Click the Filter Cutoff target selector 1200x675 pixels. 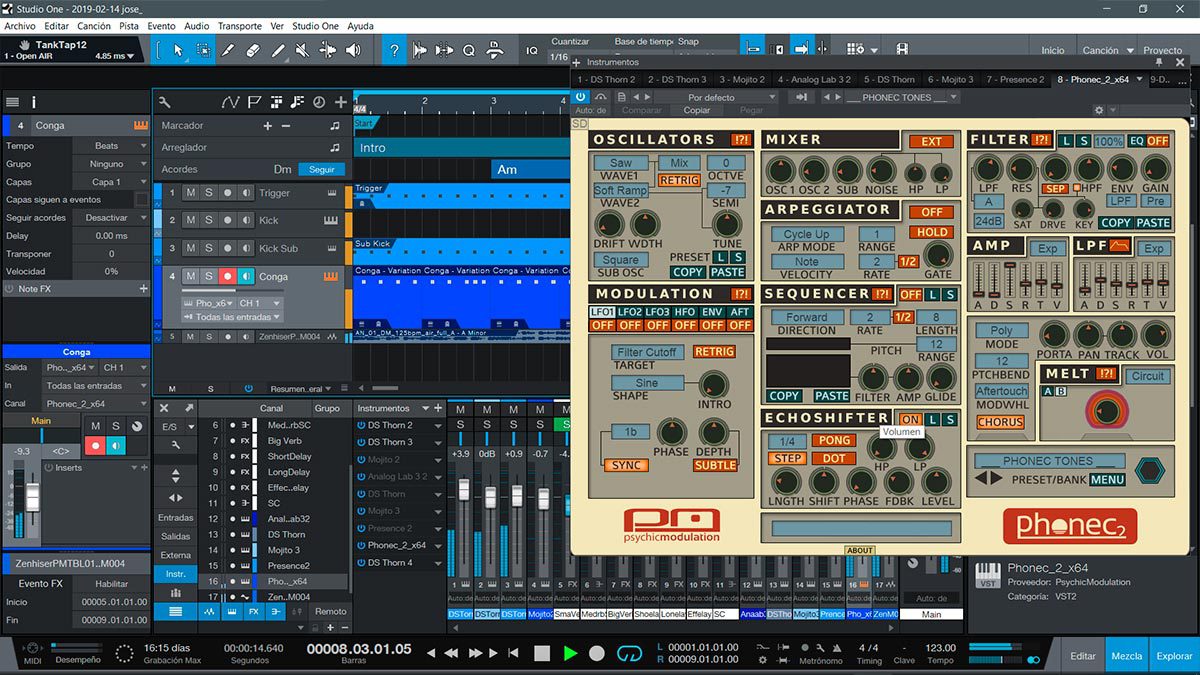pyautogui.click(x=649, y=352)
